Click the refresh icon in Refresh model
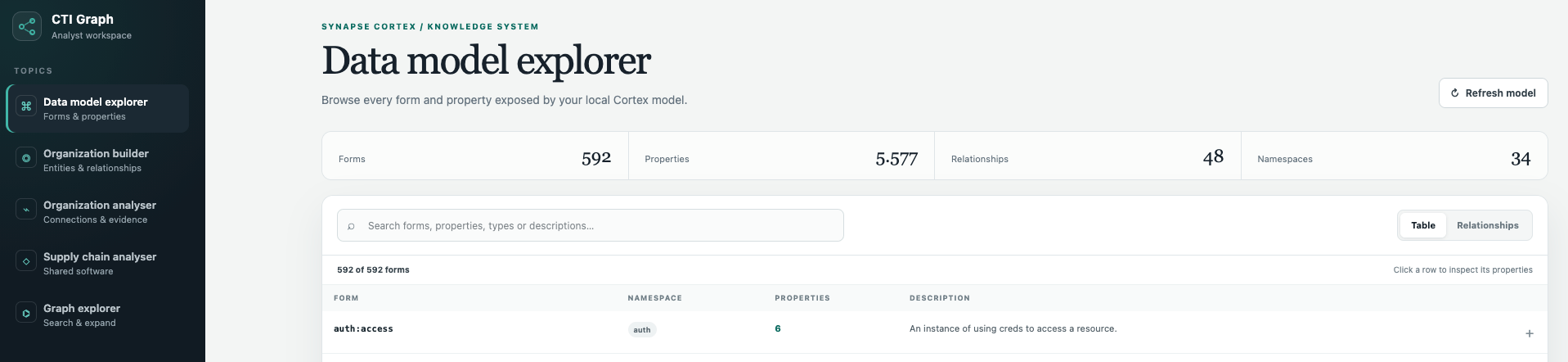Screen dimensions: 1568x362 pyautogui.click(x=1454, y=93)
